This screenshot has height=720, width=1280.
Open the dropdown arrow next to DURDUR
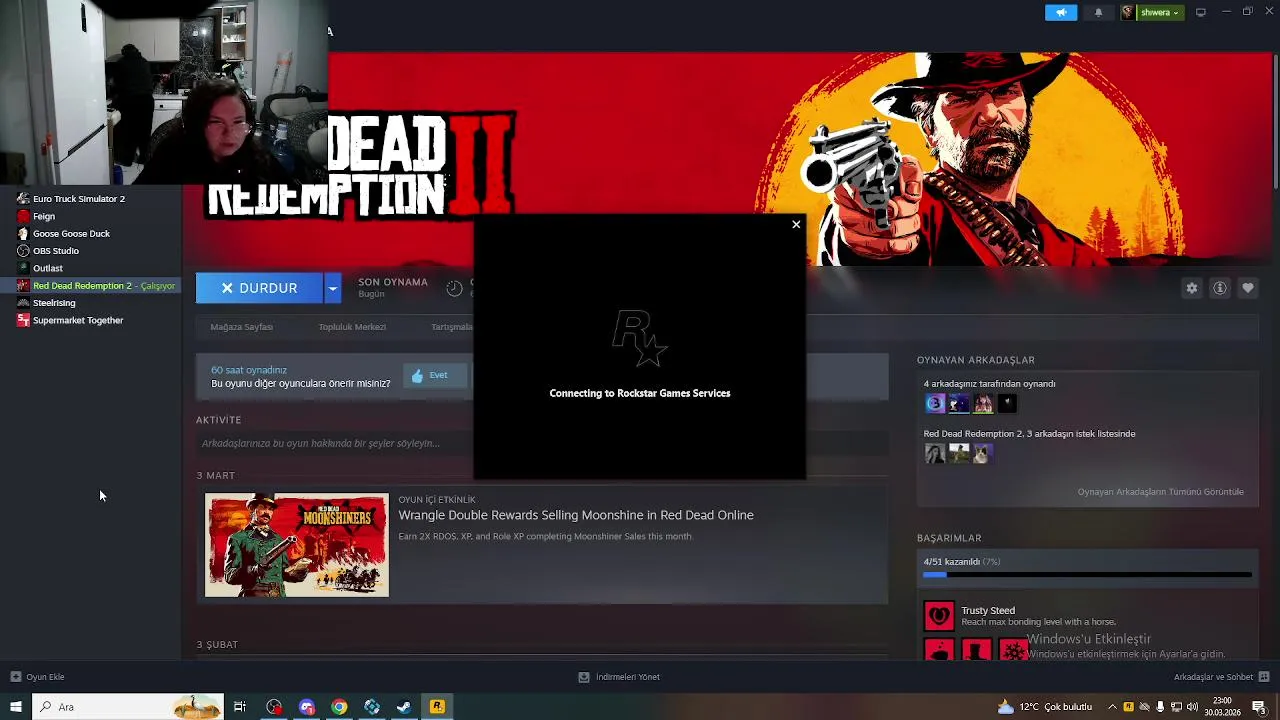click(x=333, y=288)
